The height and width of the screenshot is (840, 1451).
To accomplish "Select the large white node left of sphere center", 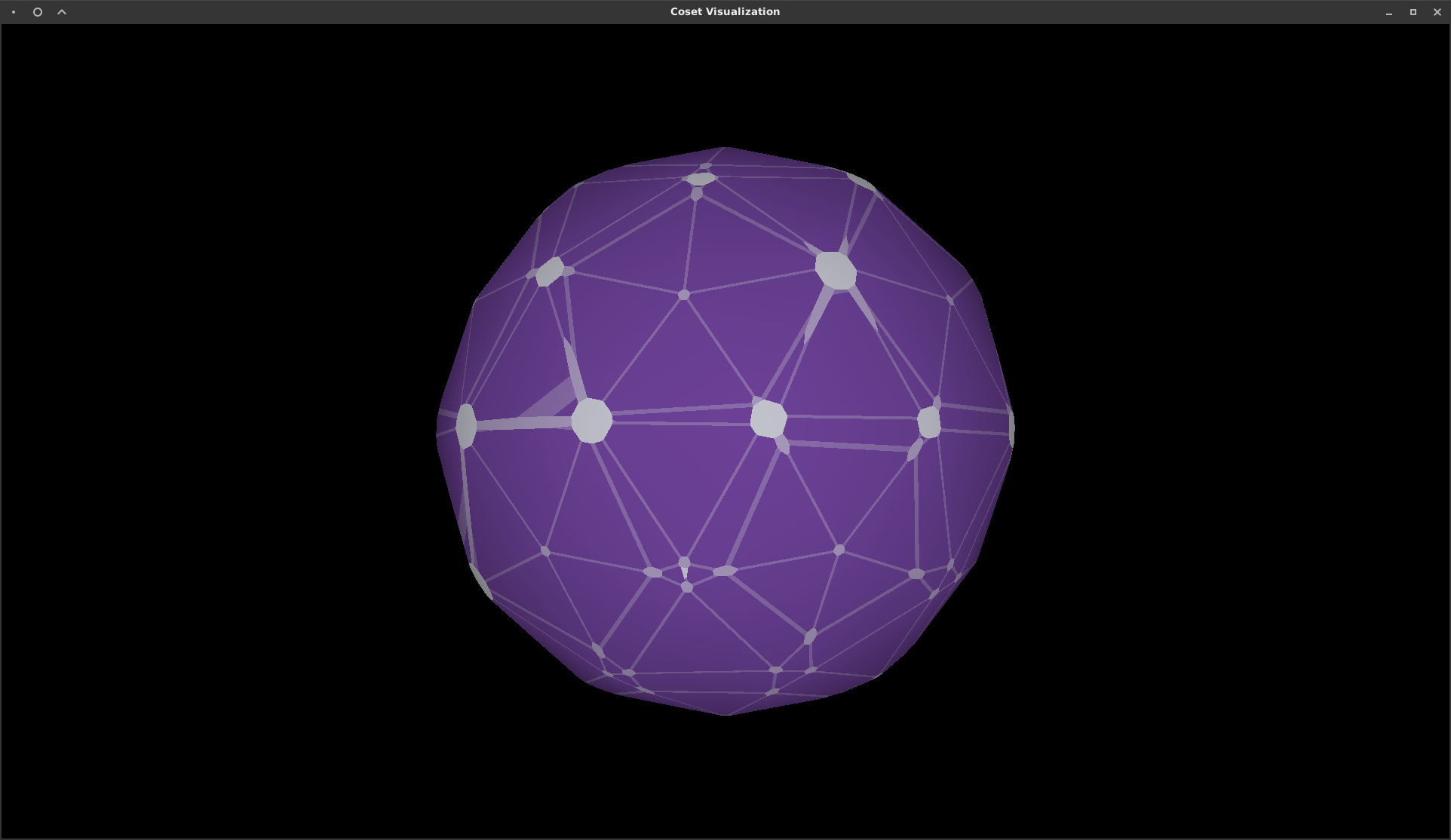I will point(594,421).
